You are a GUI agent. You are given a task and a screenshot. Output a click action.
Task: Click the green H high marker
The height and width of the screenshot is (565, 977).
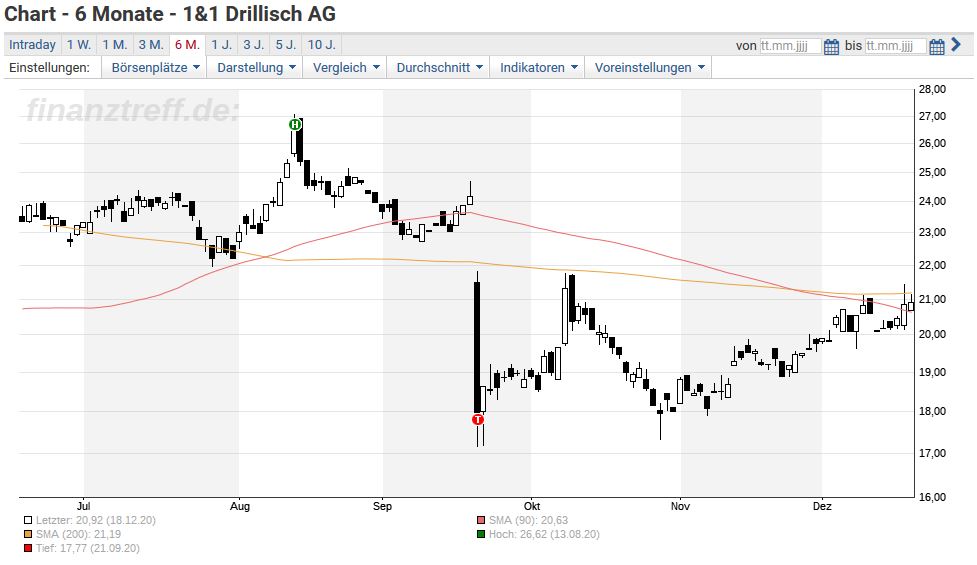[x=295, y=125]
